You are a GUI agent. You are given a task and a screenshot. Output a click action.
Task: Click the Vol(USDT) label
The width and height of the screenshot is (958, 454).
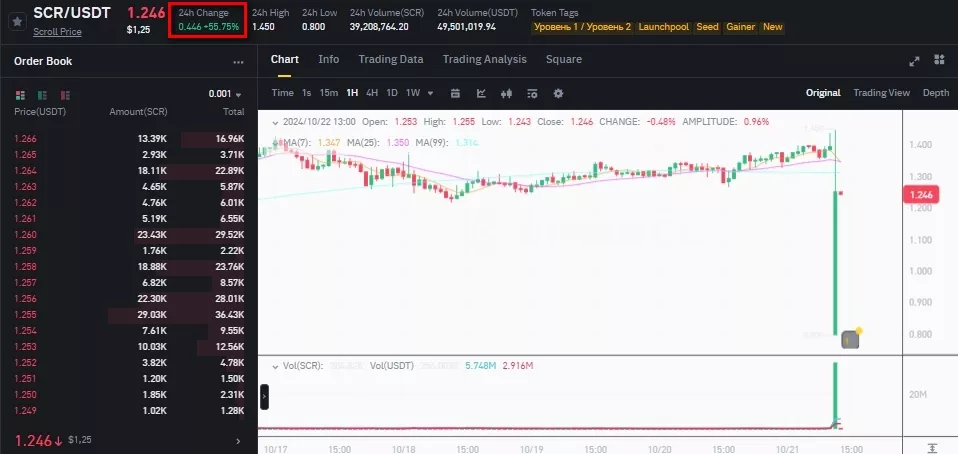(392, 366)
